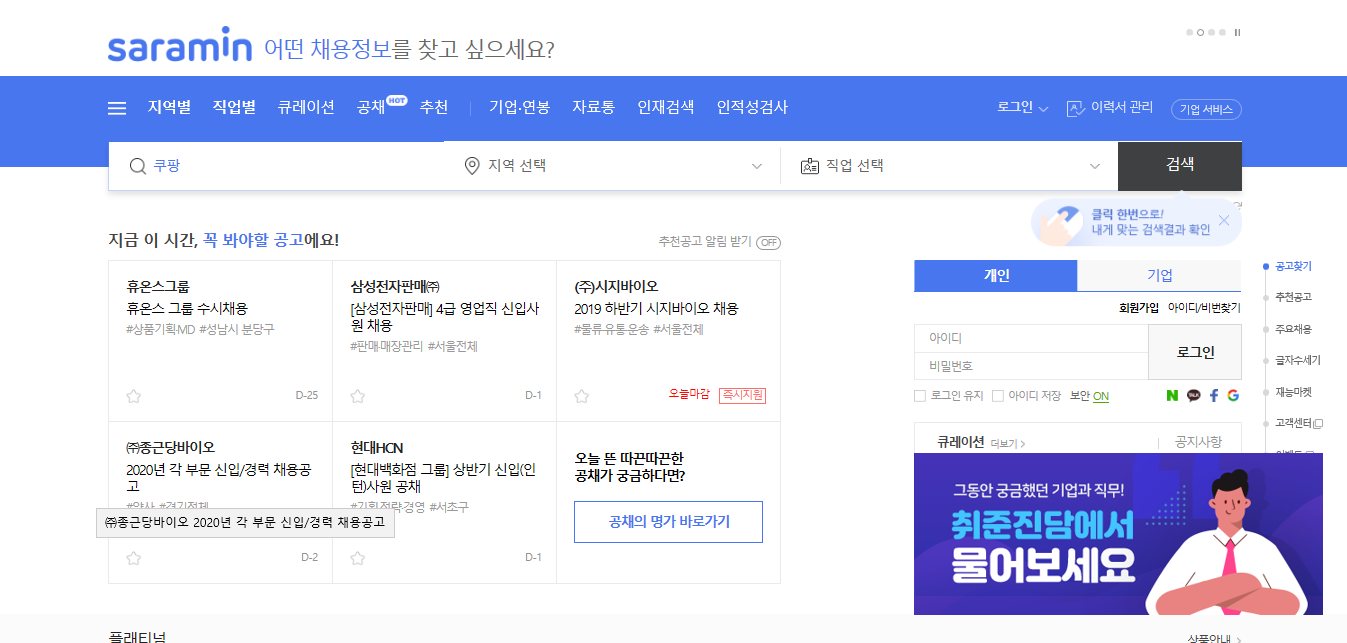Open 고객센터 in side navigation
The image size is (1347, 643).
tap(1298, 423)
